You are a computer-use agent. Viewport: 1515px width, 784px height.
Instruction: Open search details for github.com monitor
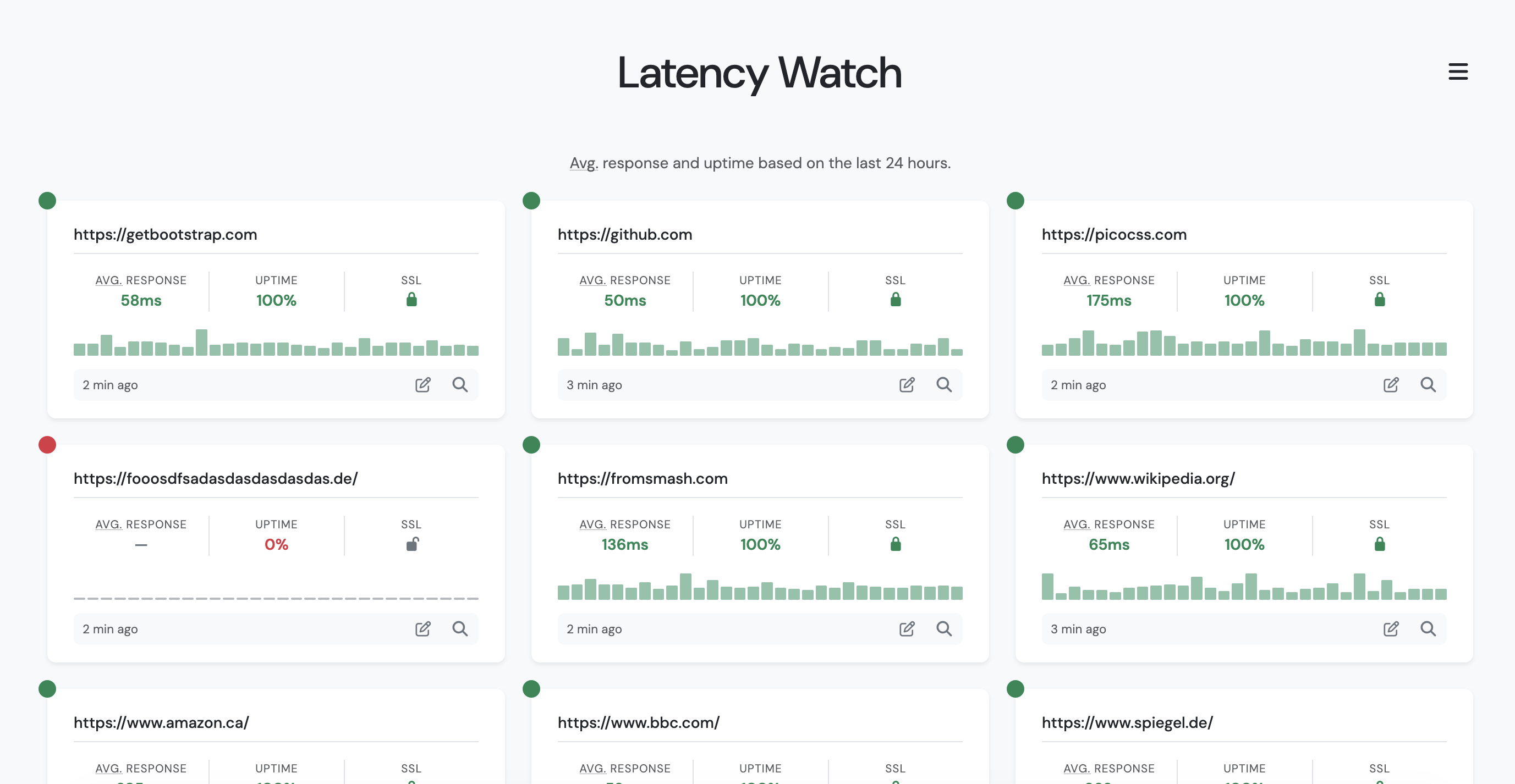[x=944, y=384]
